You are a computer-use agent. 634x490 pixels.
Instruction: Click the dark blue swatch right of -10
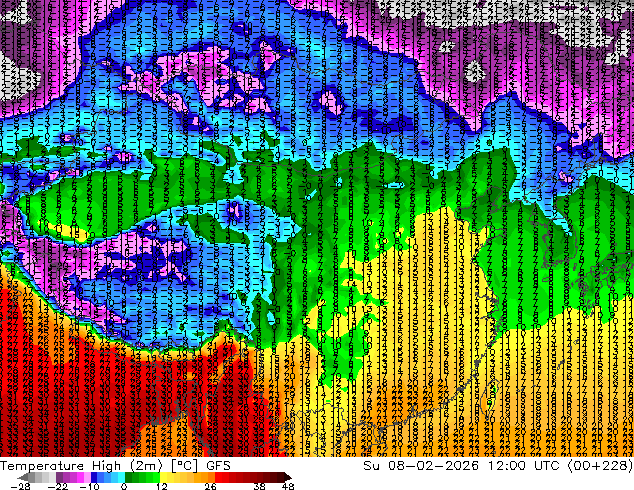(x=94, y=477)
